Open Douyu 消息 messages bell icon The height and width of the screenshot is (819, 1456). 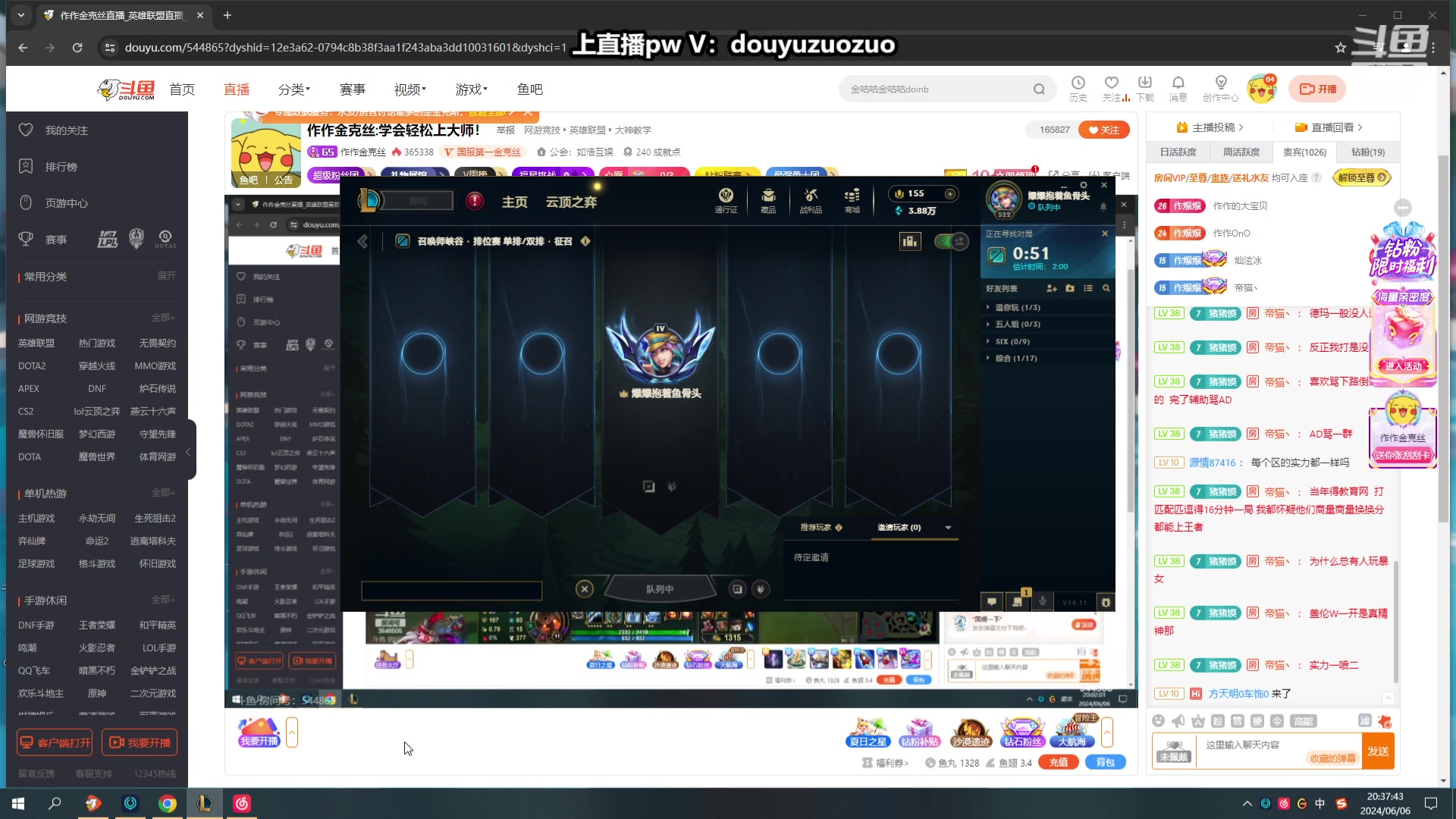point(1178,89)
